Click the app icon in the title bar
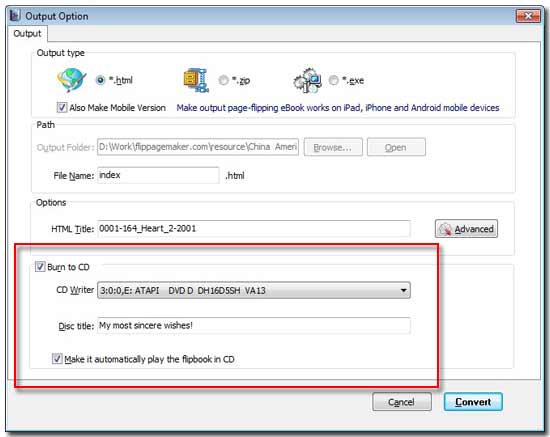This screenshot has width=550, height=437. click(14, 15)
